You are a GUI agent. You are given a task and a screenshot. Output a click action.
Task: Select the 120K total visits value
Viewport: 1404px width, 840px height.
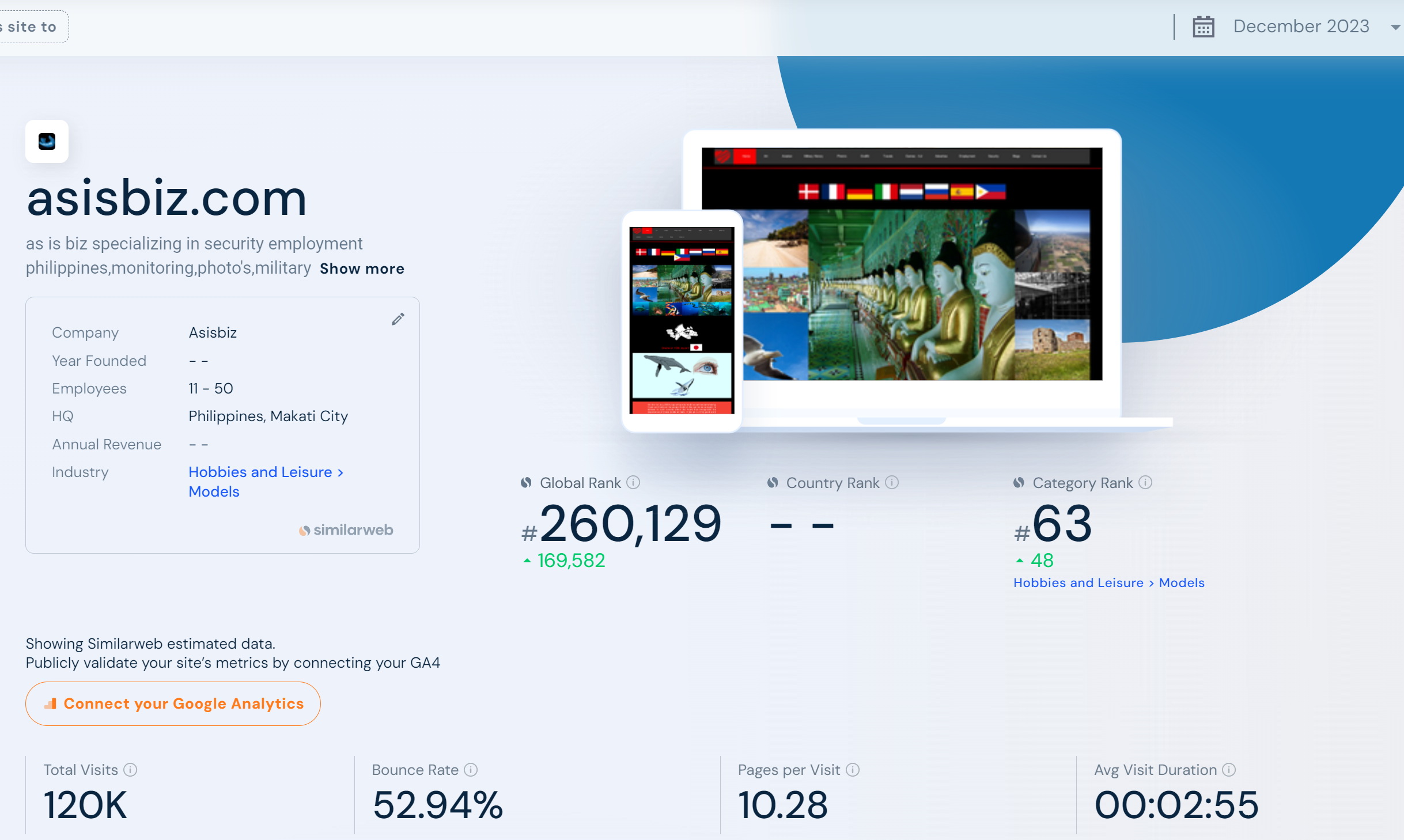pyautogui.click(x=85, y=804)
